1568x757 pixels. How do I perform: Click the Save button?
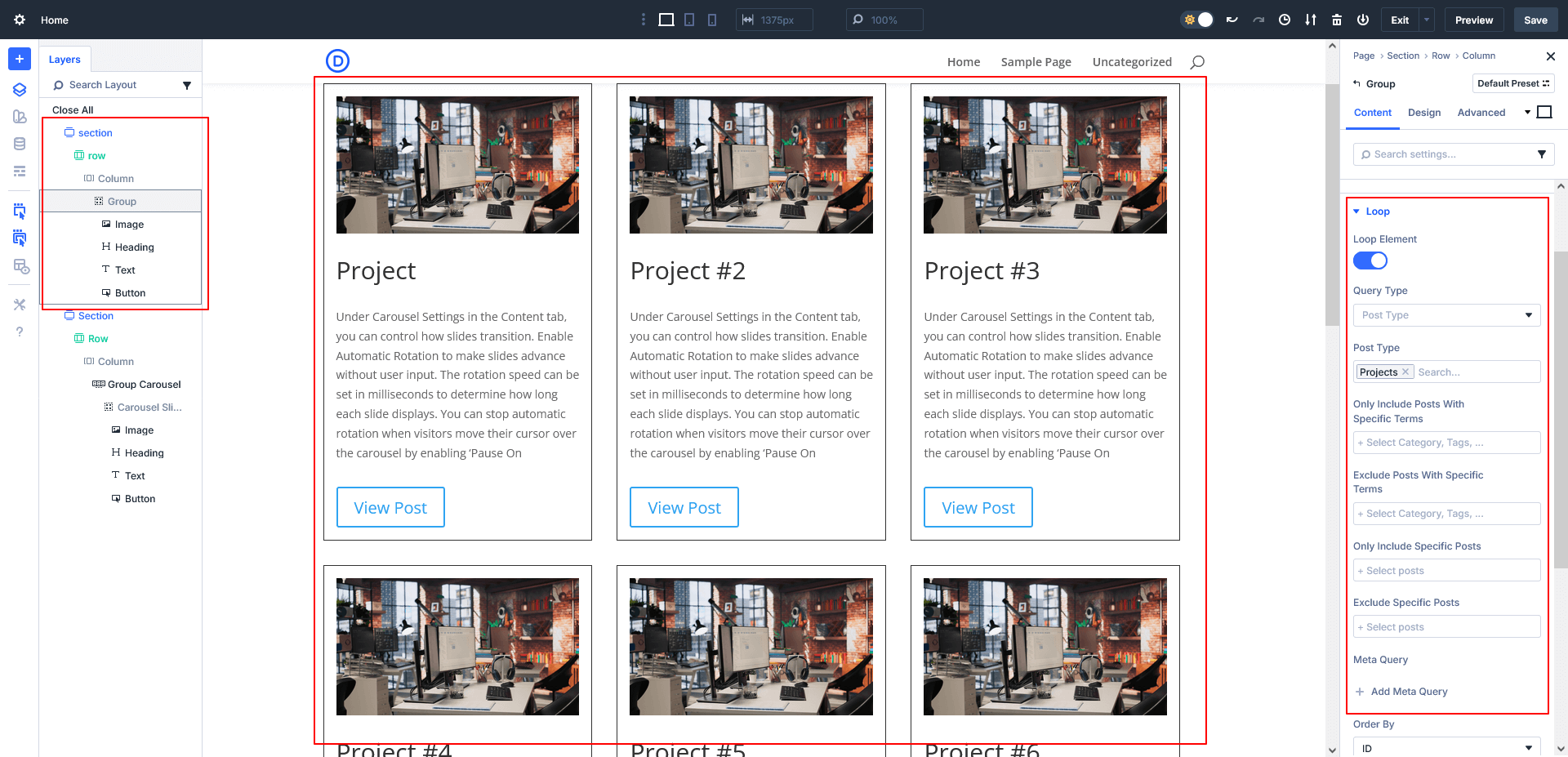1535,19
